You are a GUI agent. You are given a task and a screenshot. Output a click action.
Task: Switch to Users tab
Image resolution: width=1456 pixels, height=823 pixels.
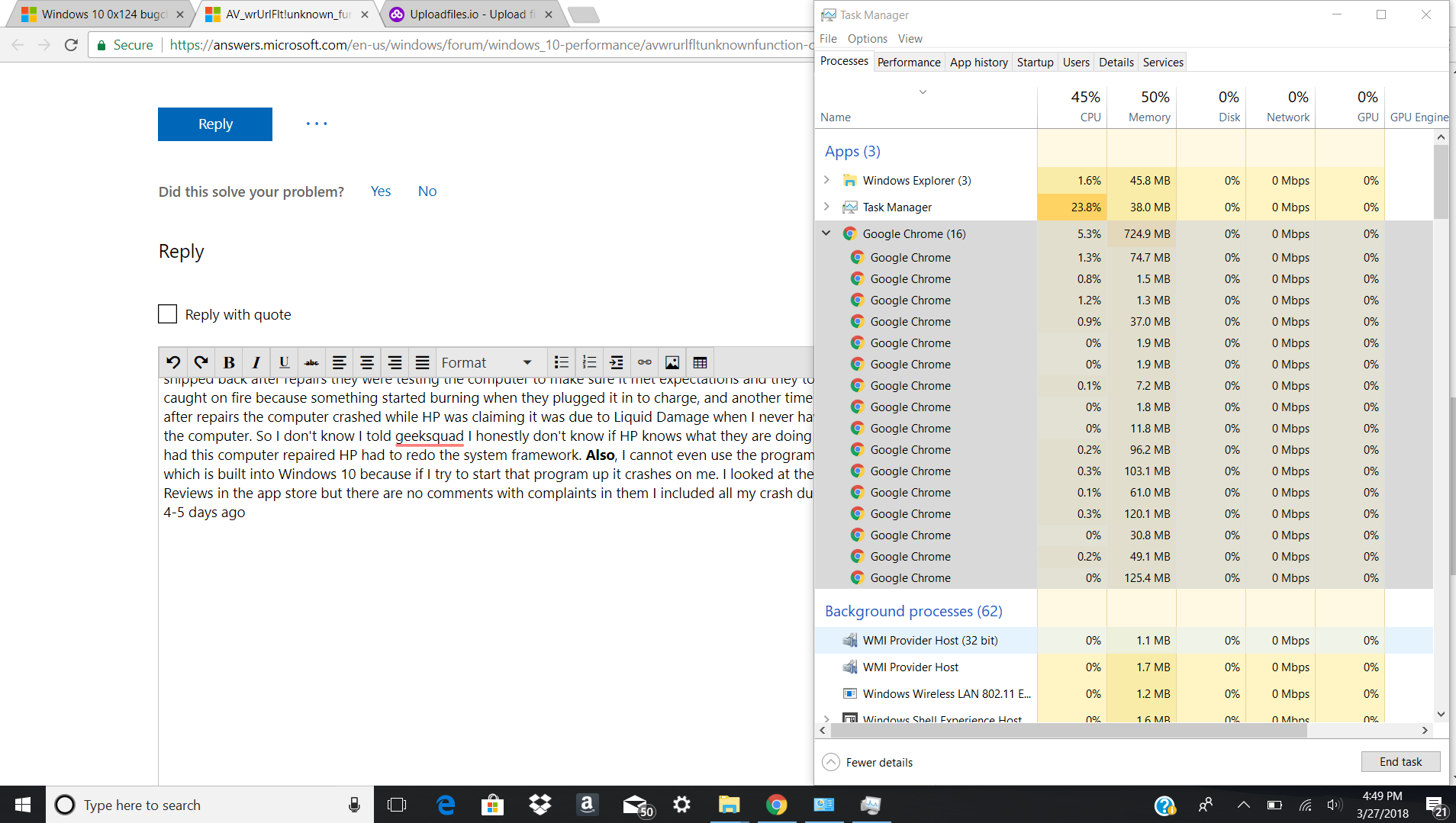pyautogui.click(x=1076, y=63)
